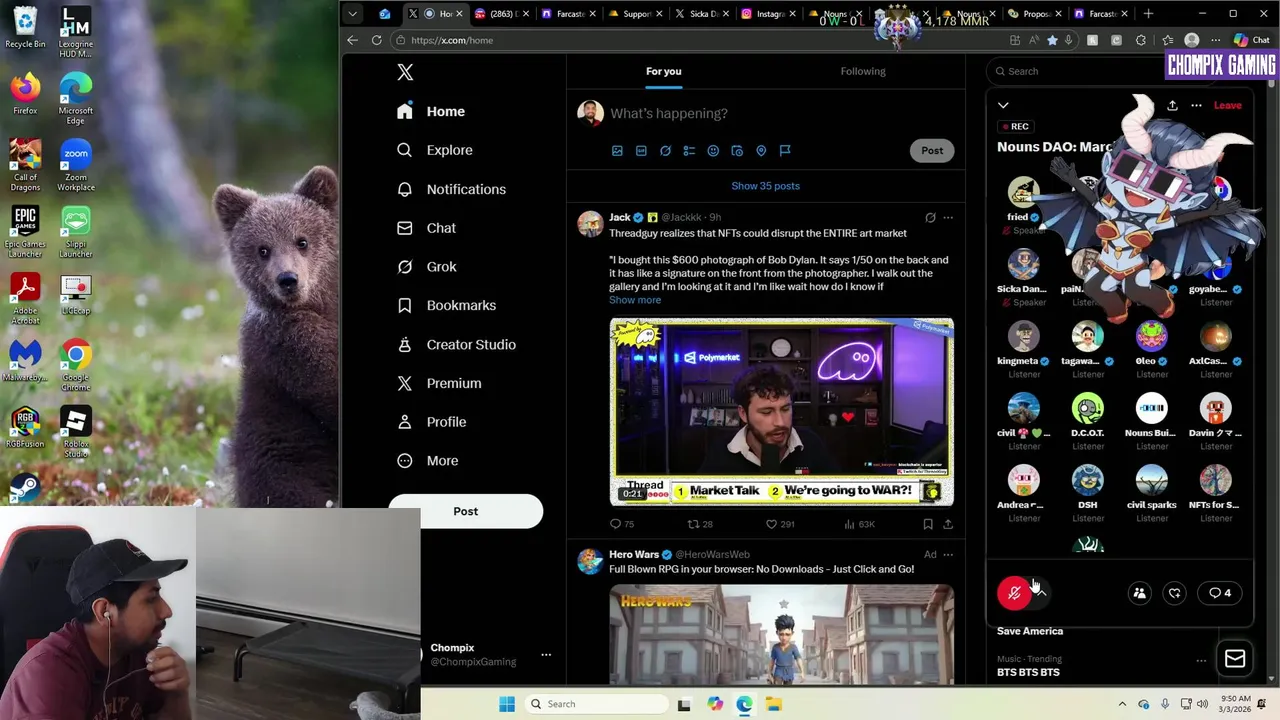Screen dimensions: 1280x720
Task: Open Creator Studio in the sidebar
Action: pos(457,344)
